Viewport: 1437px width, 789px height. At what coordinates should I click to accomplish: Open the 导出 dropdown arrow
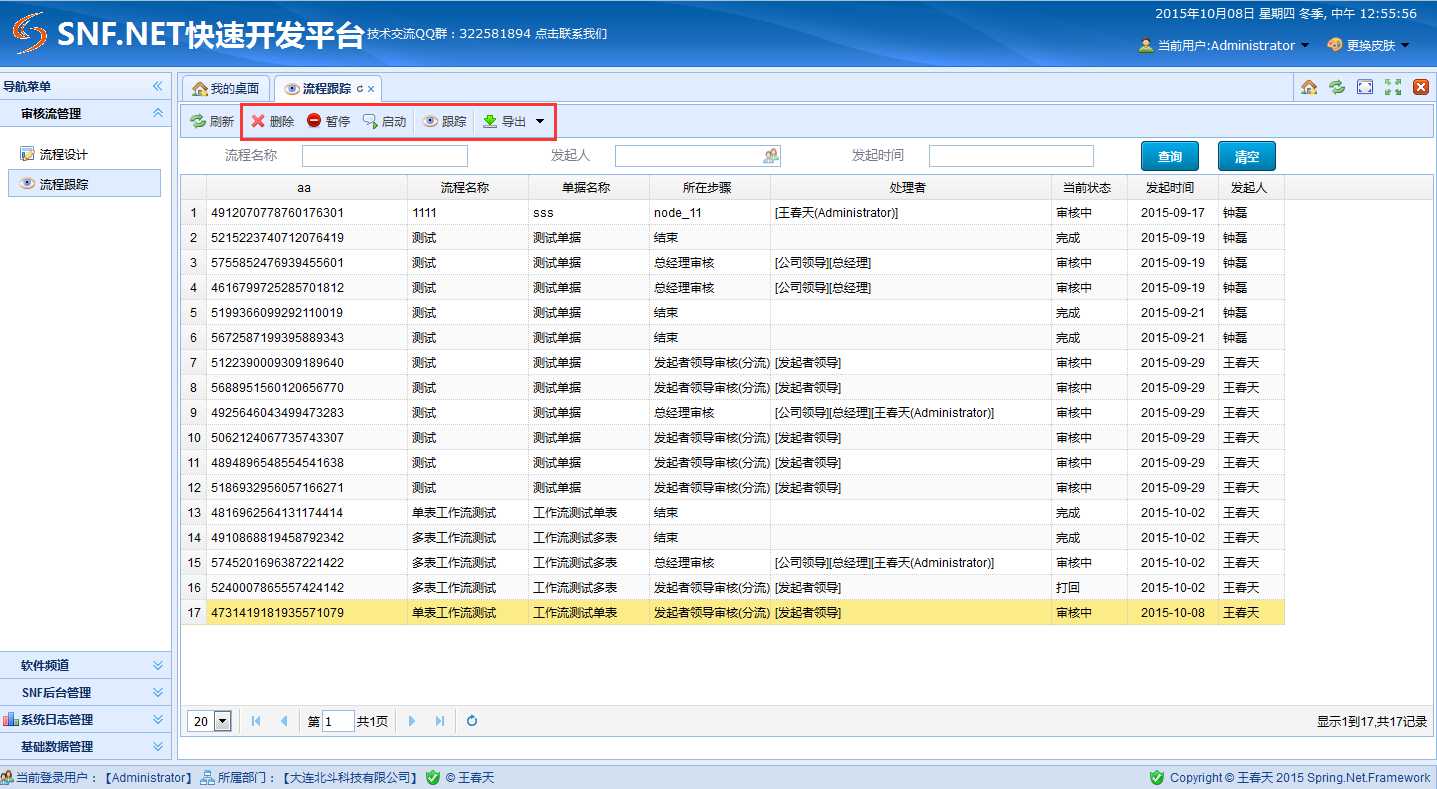click(x=540, y=122)
